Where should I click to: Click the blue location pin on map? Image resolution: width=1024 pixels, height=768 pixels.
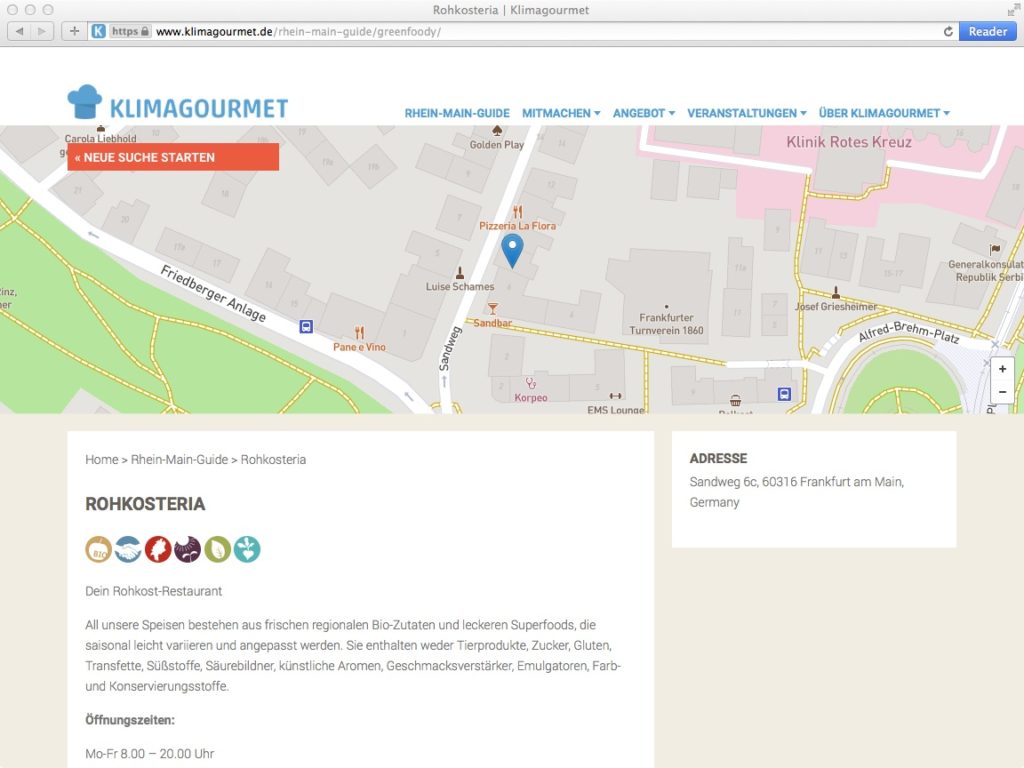(x=512, y=251)
